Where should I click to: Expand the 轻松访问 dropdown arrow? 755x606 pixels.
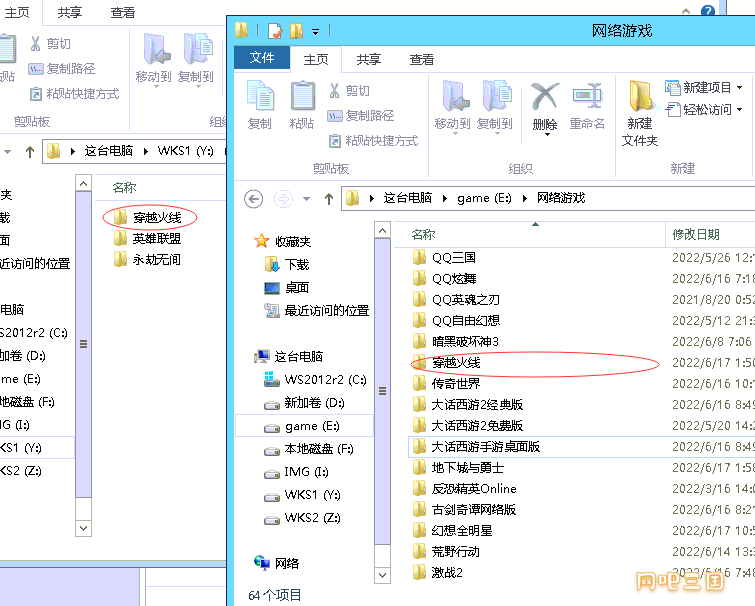tap(740, 110)
